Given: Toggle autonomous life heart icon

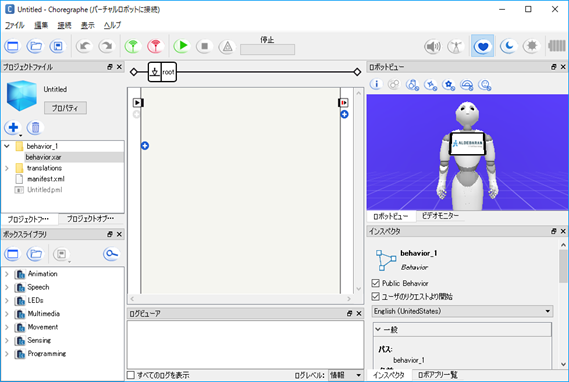Looking at the screenshot, I should 483,46.
